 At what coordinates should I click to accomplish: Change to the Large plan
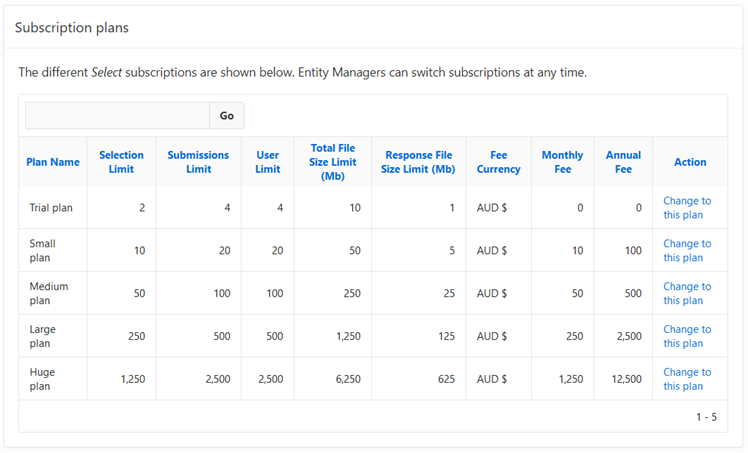coord(687,337)
